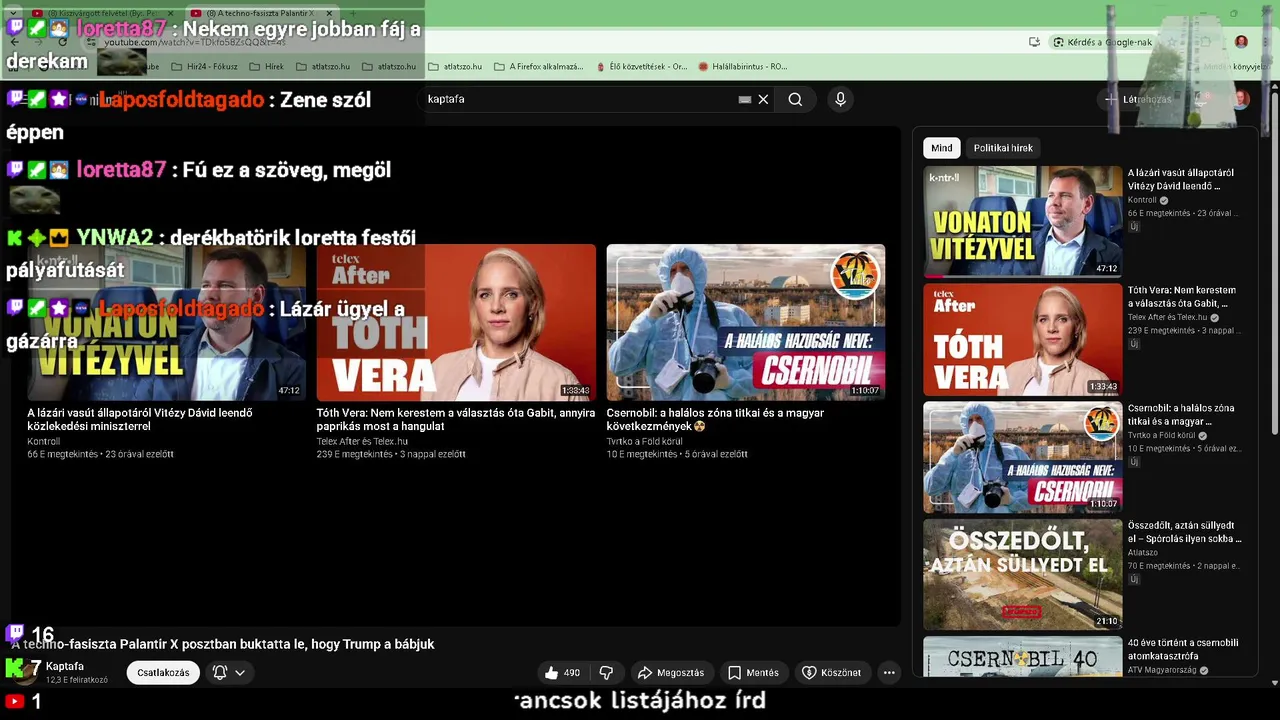Open the Élő közvetítések bookmark
Viewport: 1280px width, 720px height.
(640, 67)
